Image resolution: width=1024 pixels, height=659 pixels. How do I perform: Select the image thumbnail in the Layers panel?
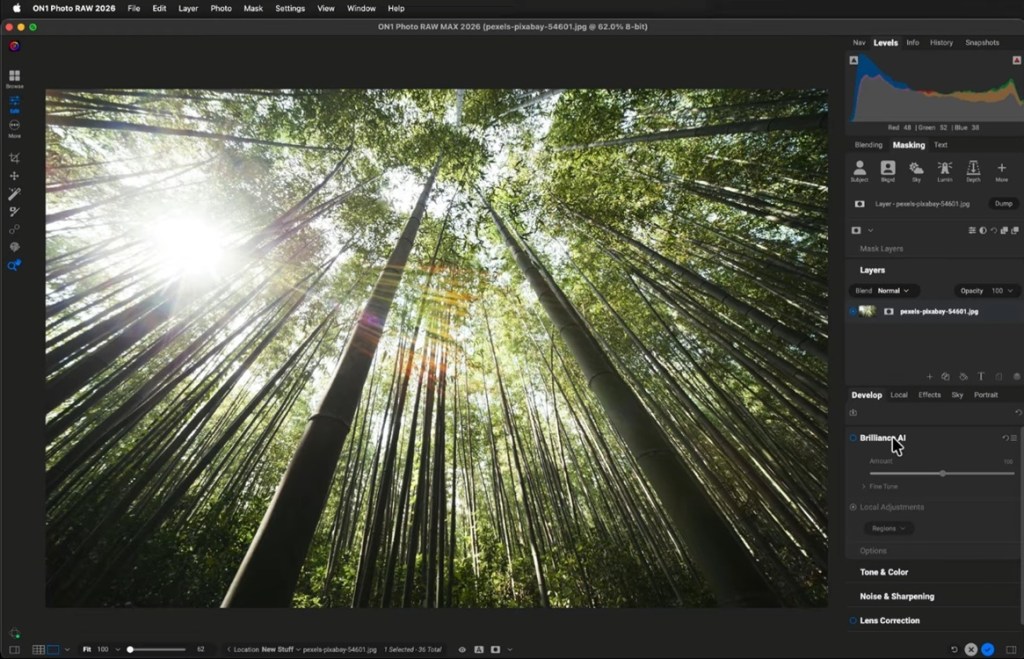click(x=868, y=311)
